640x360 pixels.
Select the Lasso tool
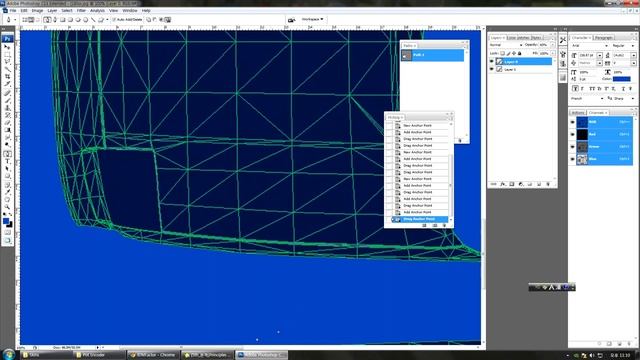point(7,62)
